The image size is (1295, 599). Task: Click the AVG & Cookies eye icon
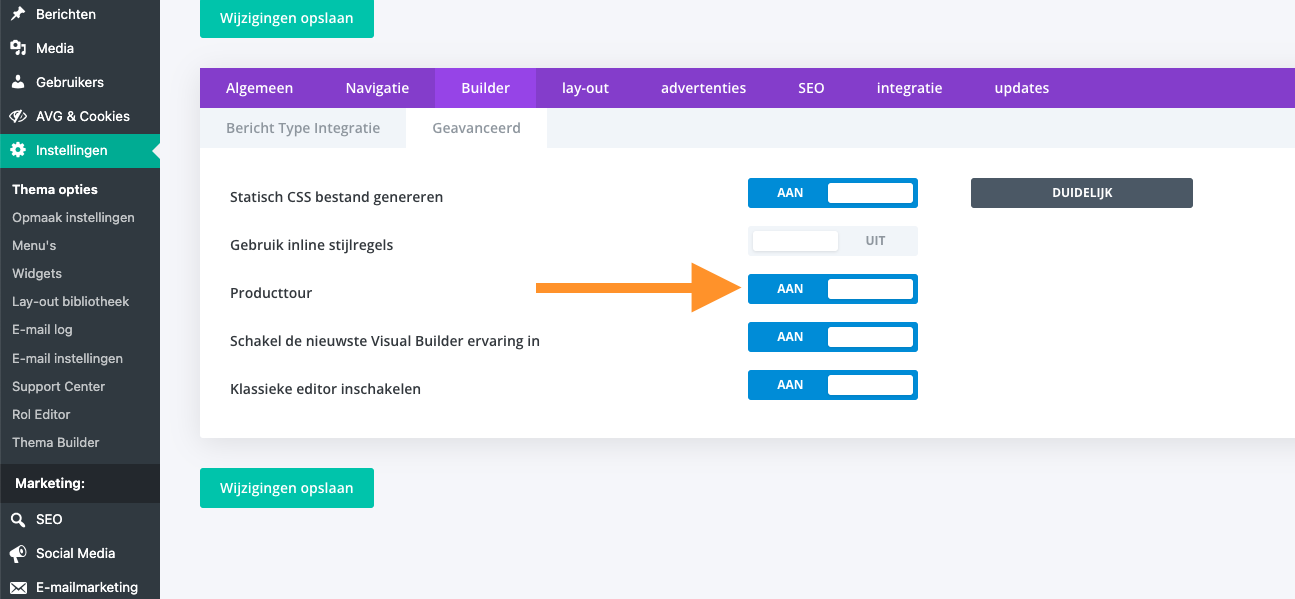pos(18,116)
